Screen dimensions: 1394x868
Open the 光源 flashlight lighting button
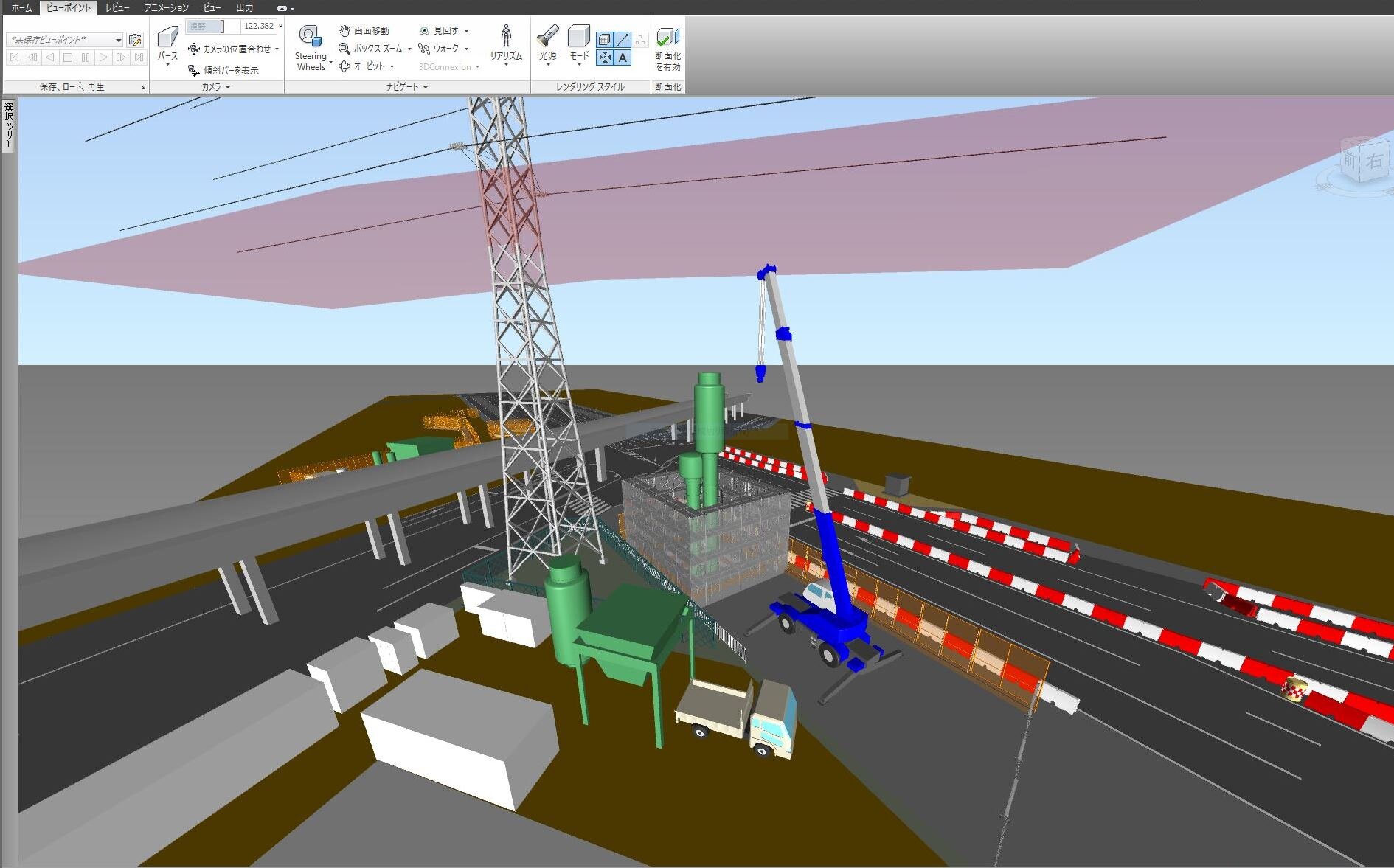548,44
